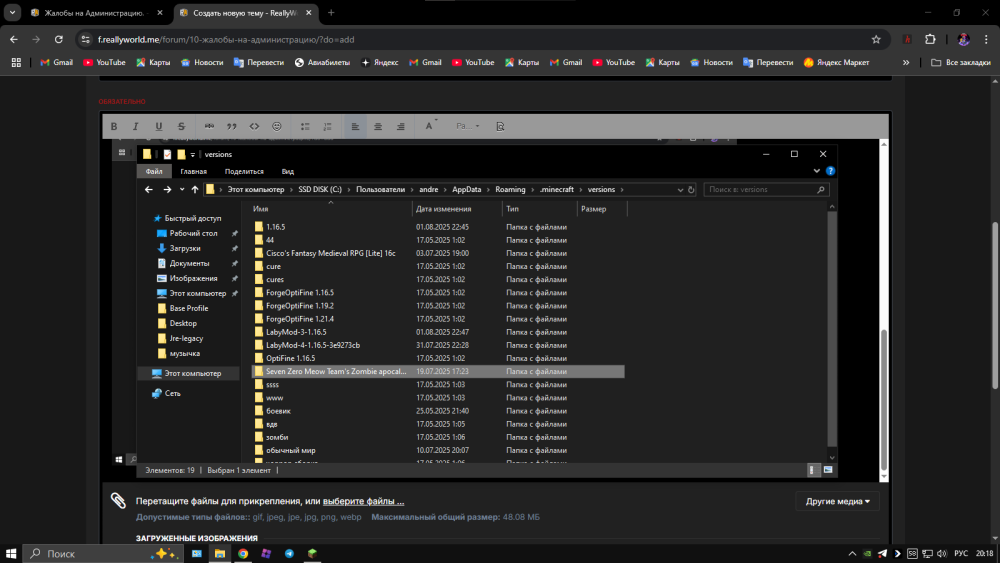The width and height of the screenshot is (1000, 563).
Task: Toggle the bulleted list in the editor
Action: (305, 126)
